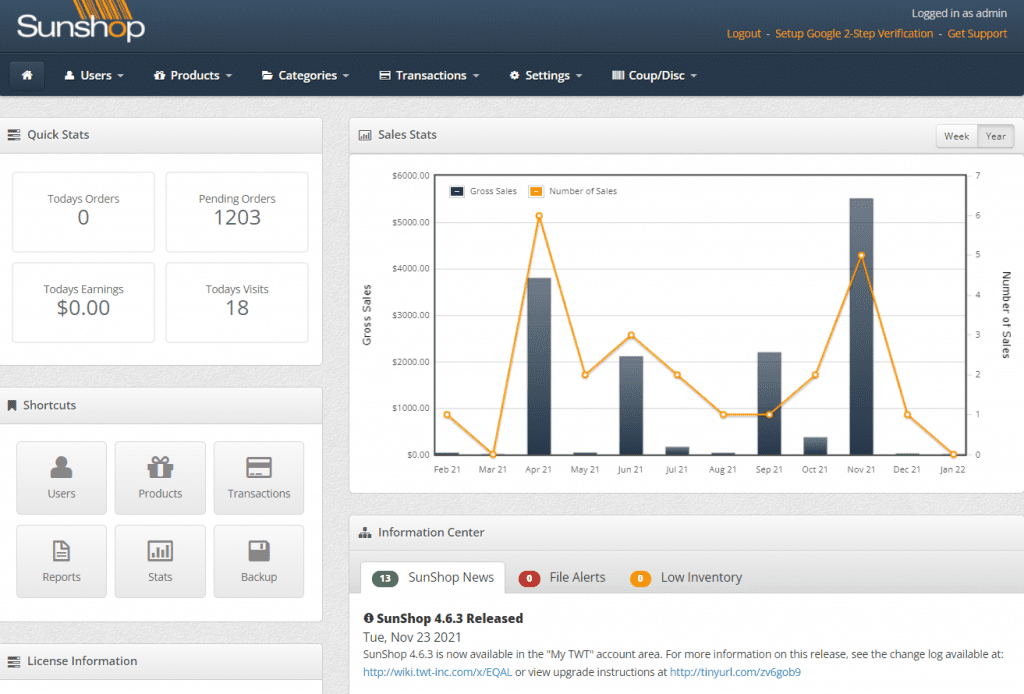1024x694 pixels.
Task: Open the tinyurl upgrade instructions link
Action: pos(735,672)
